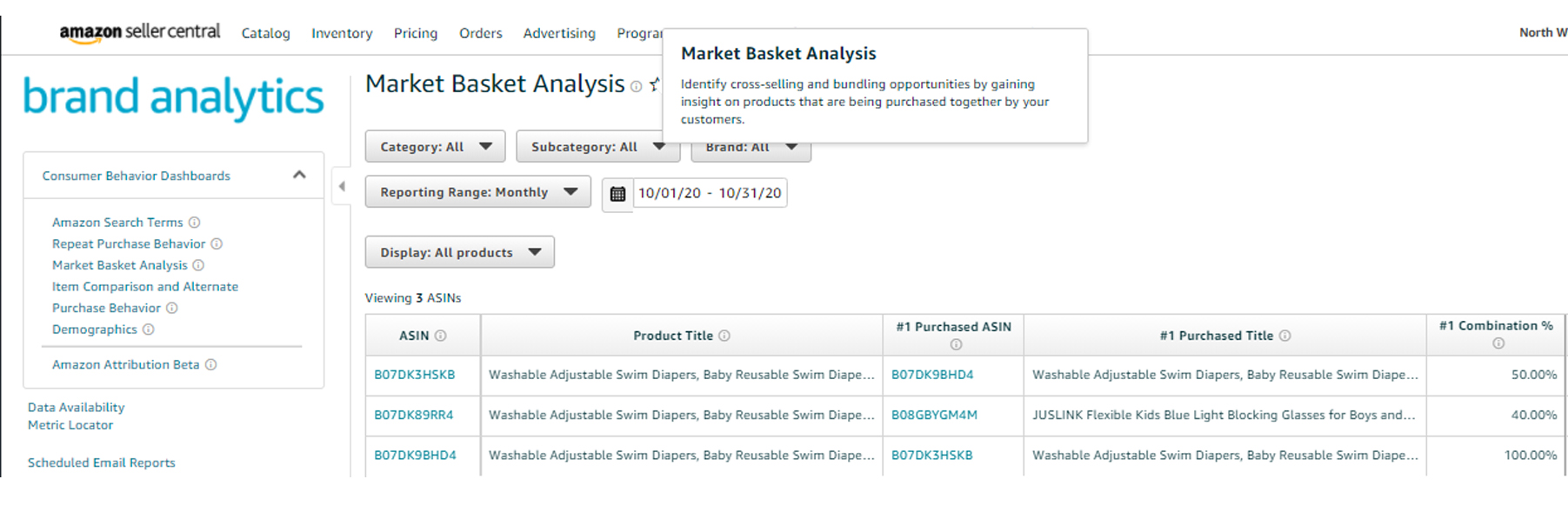1568x506 pixels.
Task: Open Market Basket Analysis in sidebar
Action: [x=120, y=265]
